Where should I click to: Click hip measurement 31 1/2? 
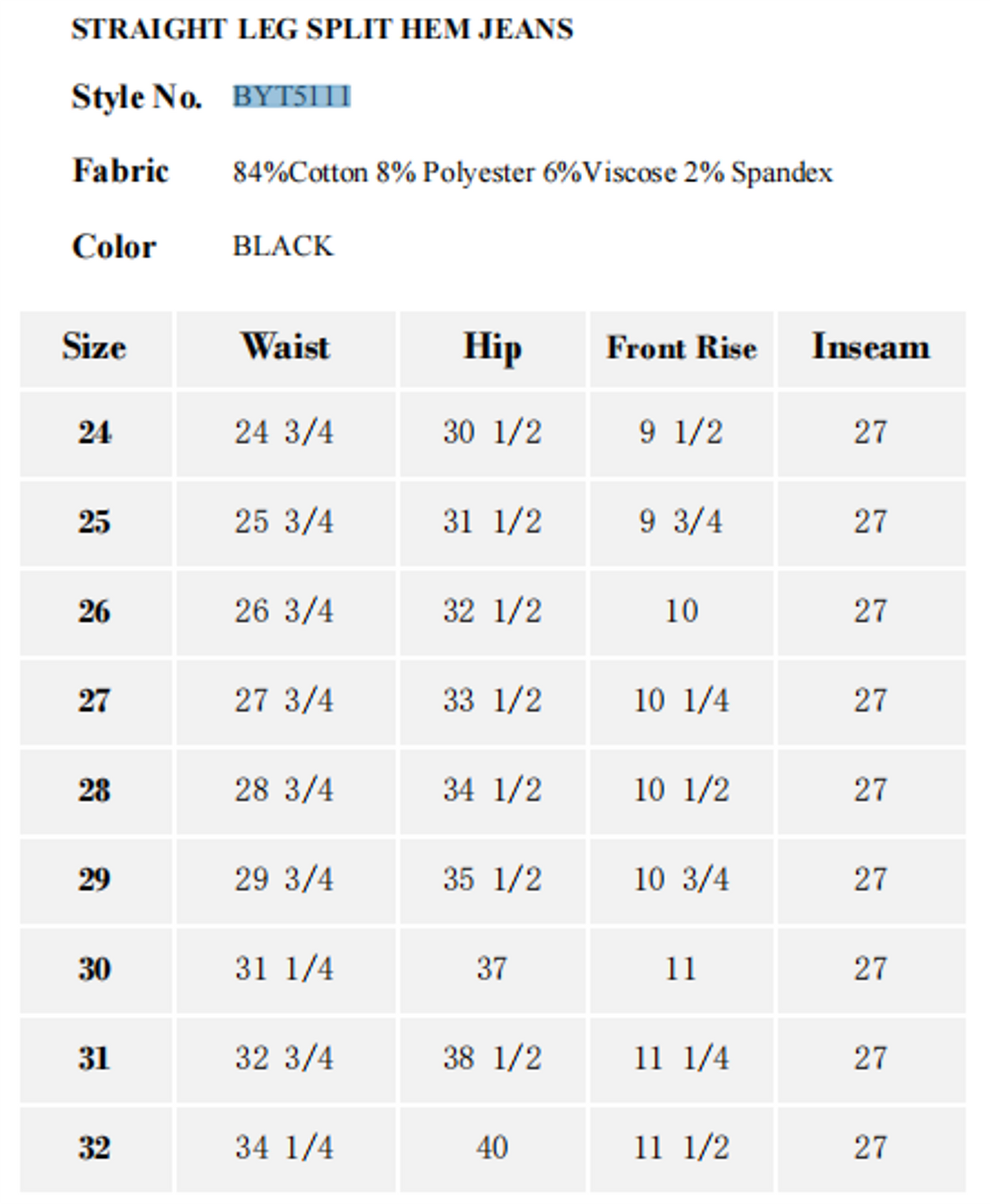click(492, 522)
